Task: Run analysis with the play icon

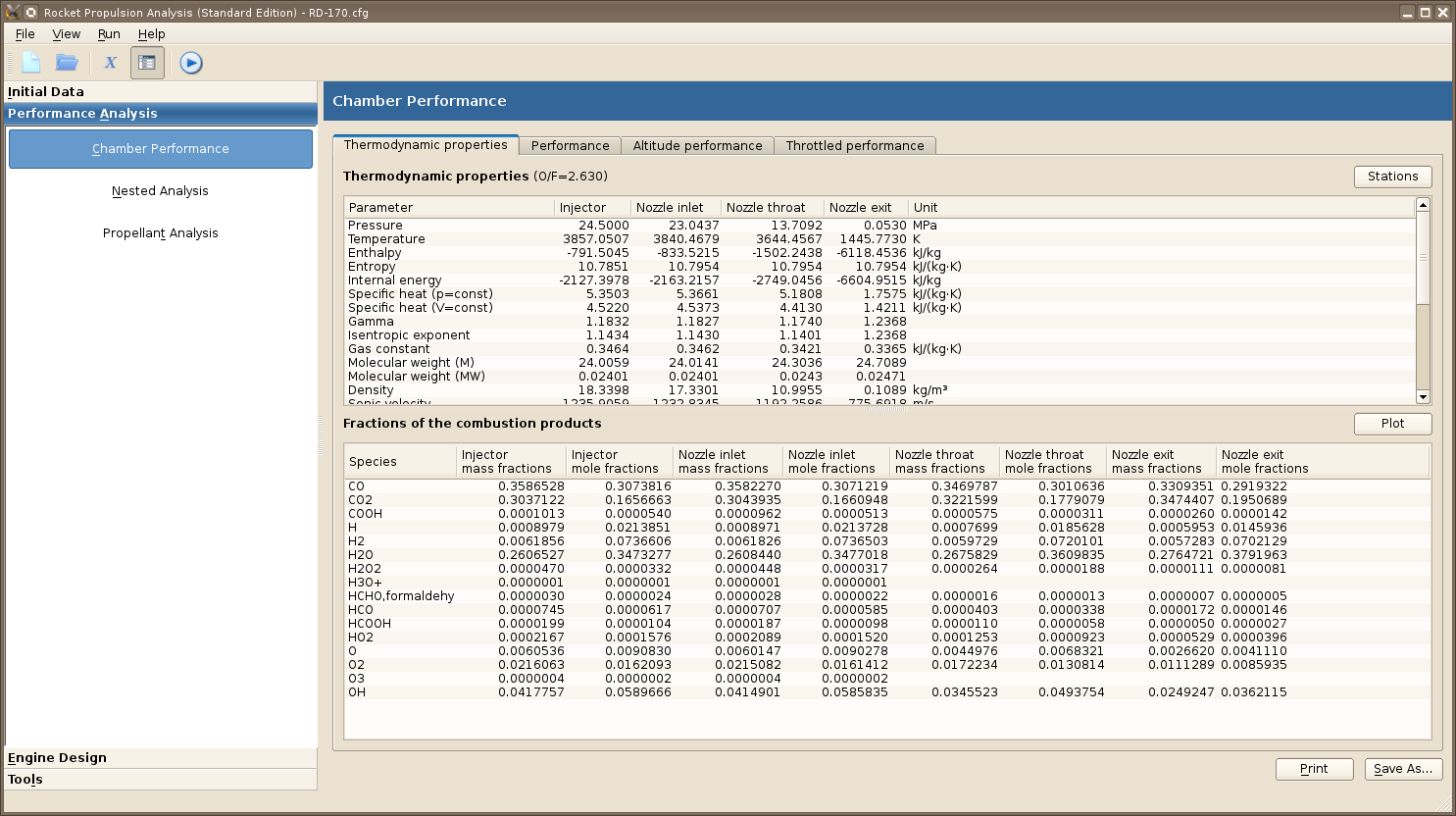Action: click(x=191, y=63)
